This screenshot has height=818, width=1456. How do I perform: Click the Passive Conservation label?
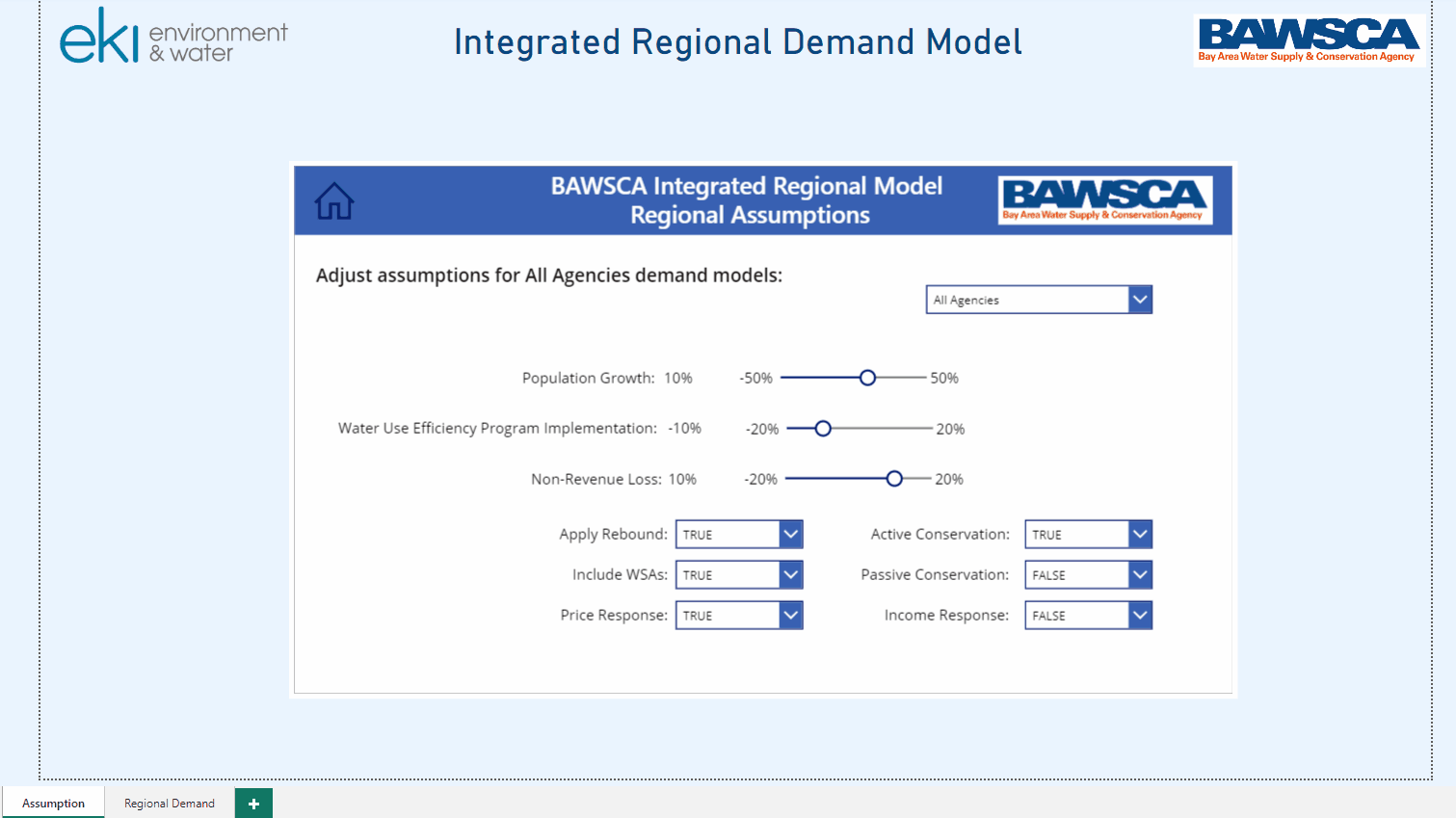[x=935, y=574]
